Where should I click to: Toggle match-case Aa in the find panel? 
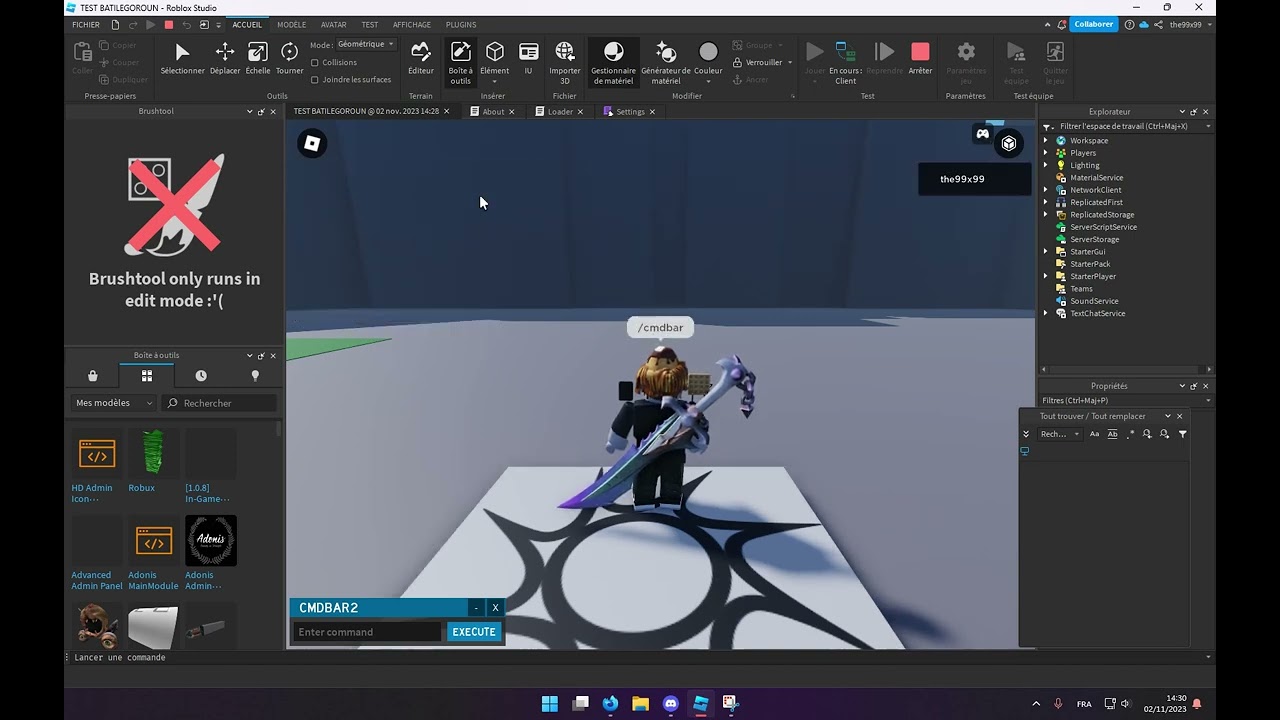[1094, 434]
